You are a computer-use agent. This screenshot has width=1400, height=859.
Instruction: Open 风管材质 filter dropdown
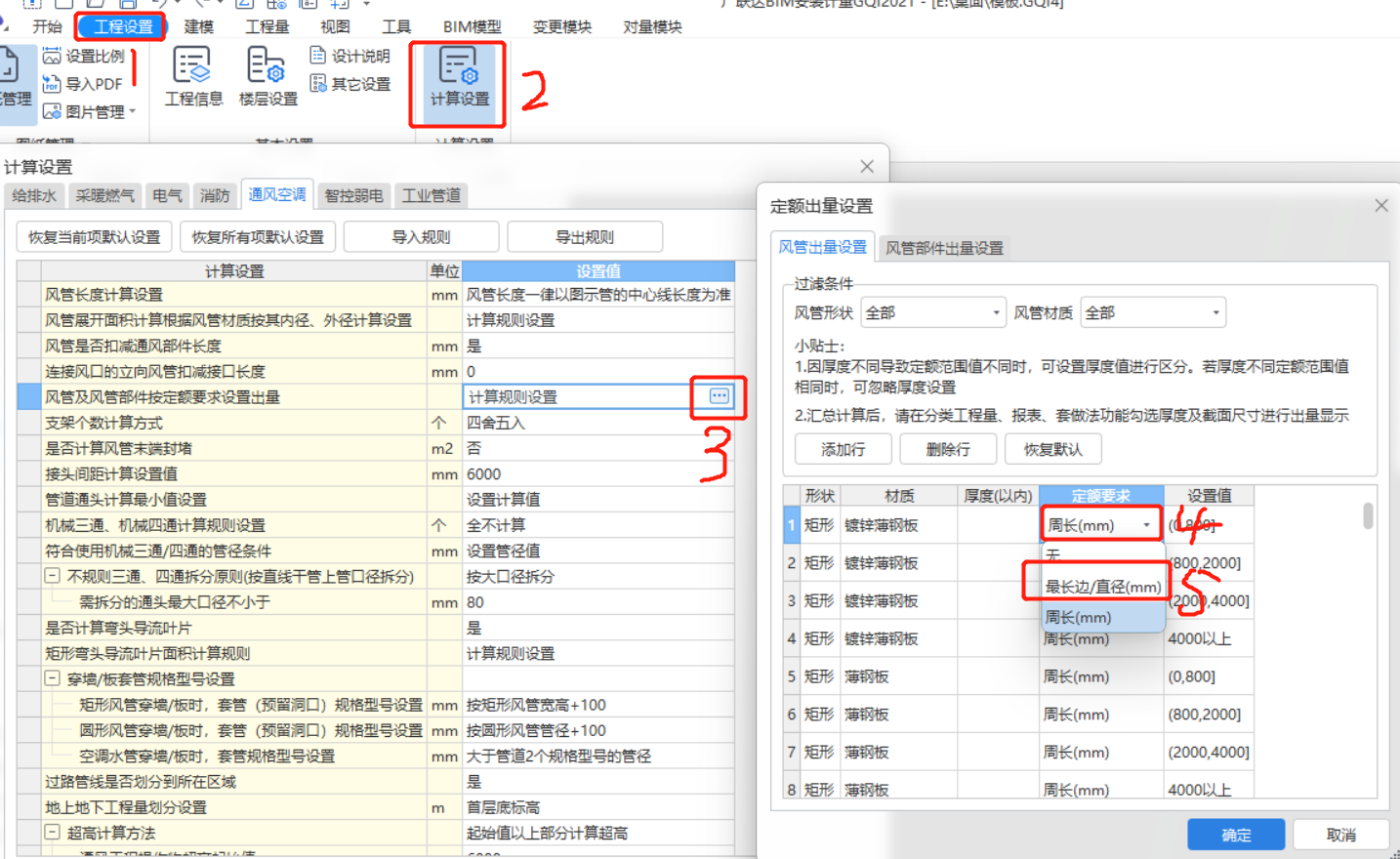(x=1153, y=312)
